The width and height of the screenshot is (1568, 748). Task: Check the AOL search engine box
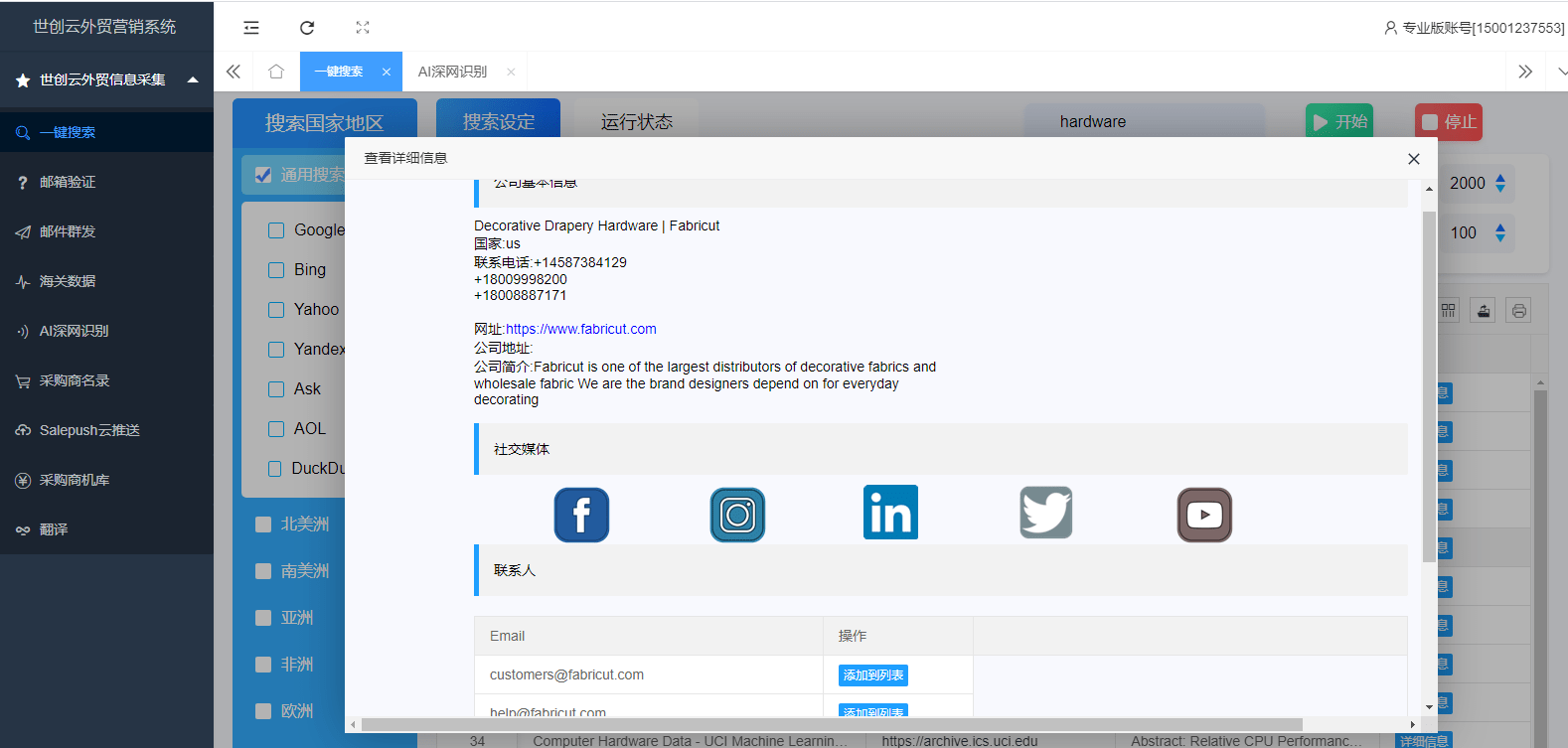pos(276,429)
